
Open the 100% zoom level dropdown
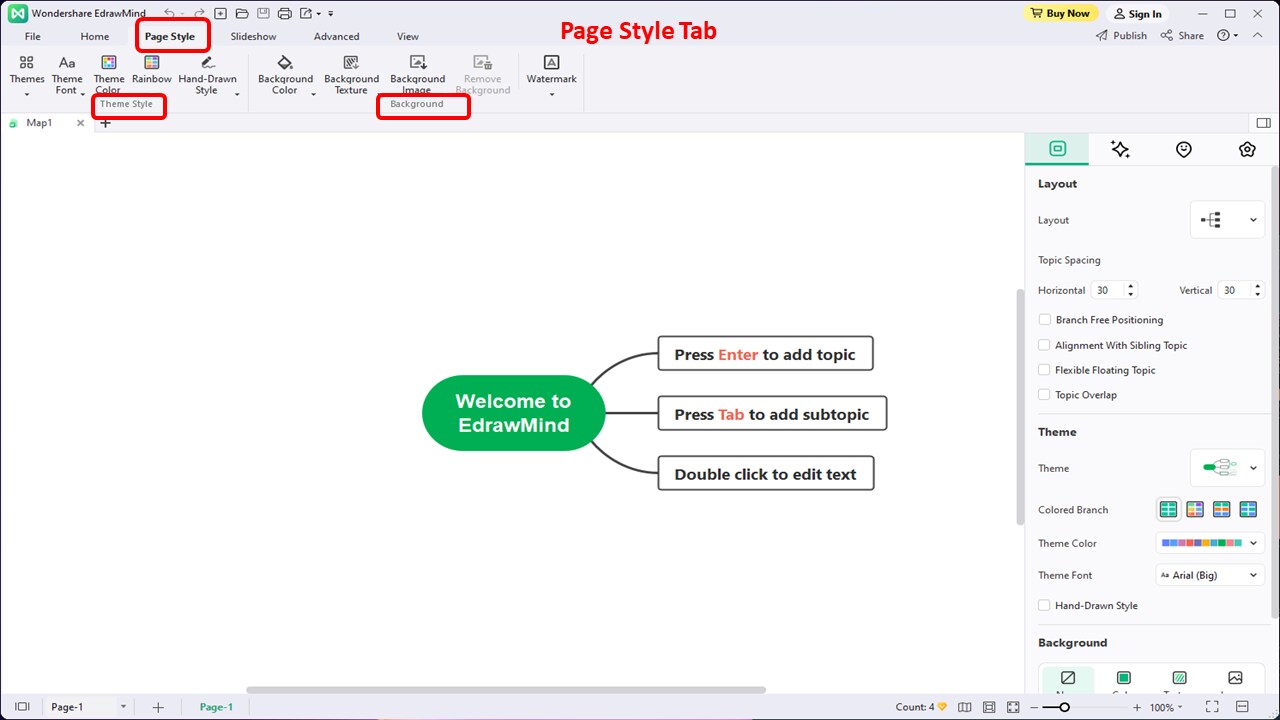tap(1165, 707)
